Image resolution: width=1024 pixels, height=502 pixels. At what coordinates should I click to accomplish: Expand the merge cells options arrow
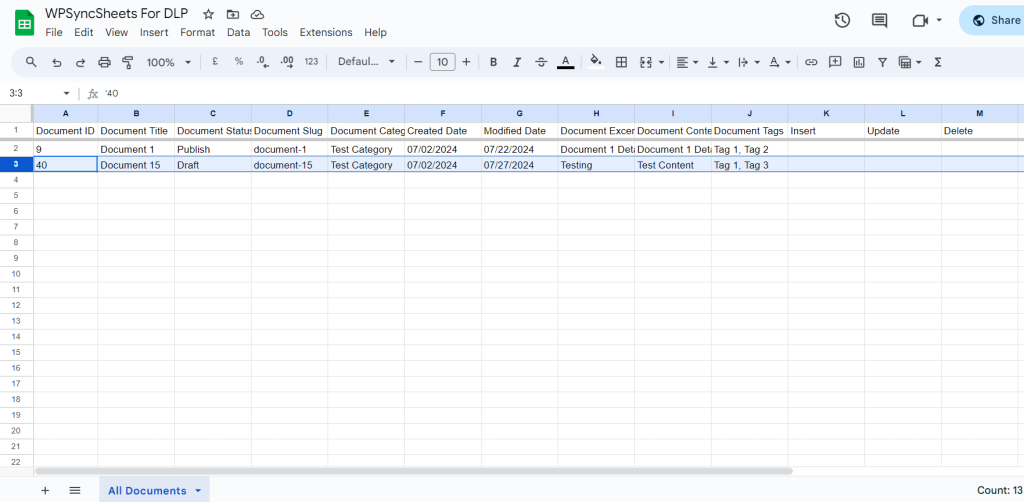click(662, 62)
